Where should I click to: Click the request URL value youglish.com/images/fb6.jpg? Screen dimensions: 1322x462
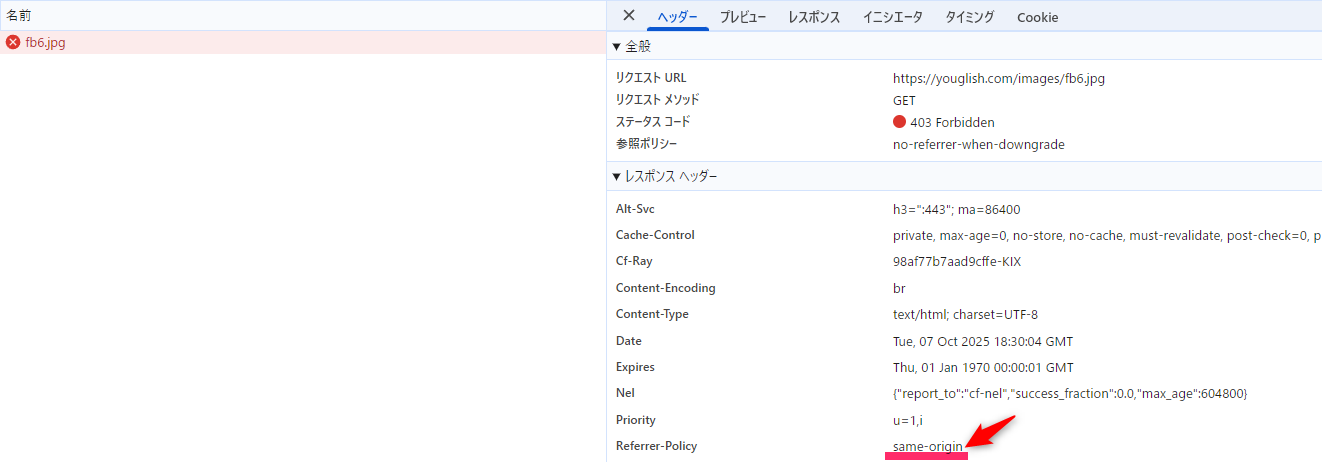click(x=998, y=78)
